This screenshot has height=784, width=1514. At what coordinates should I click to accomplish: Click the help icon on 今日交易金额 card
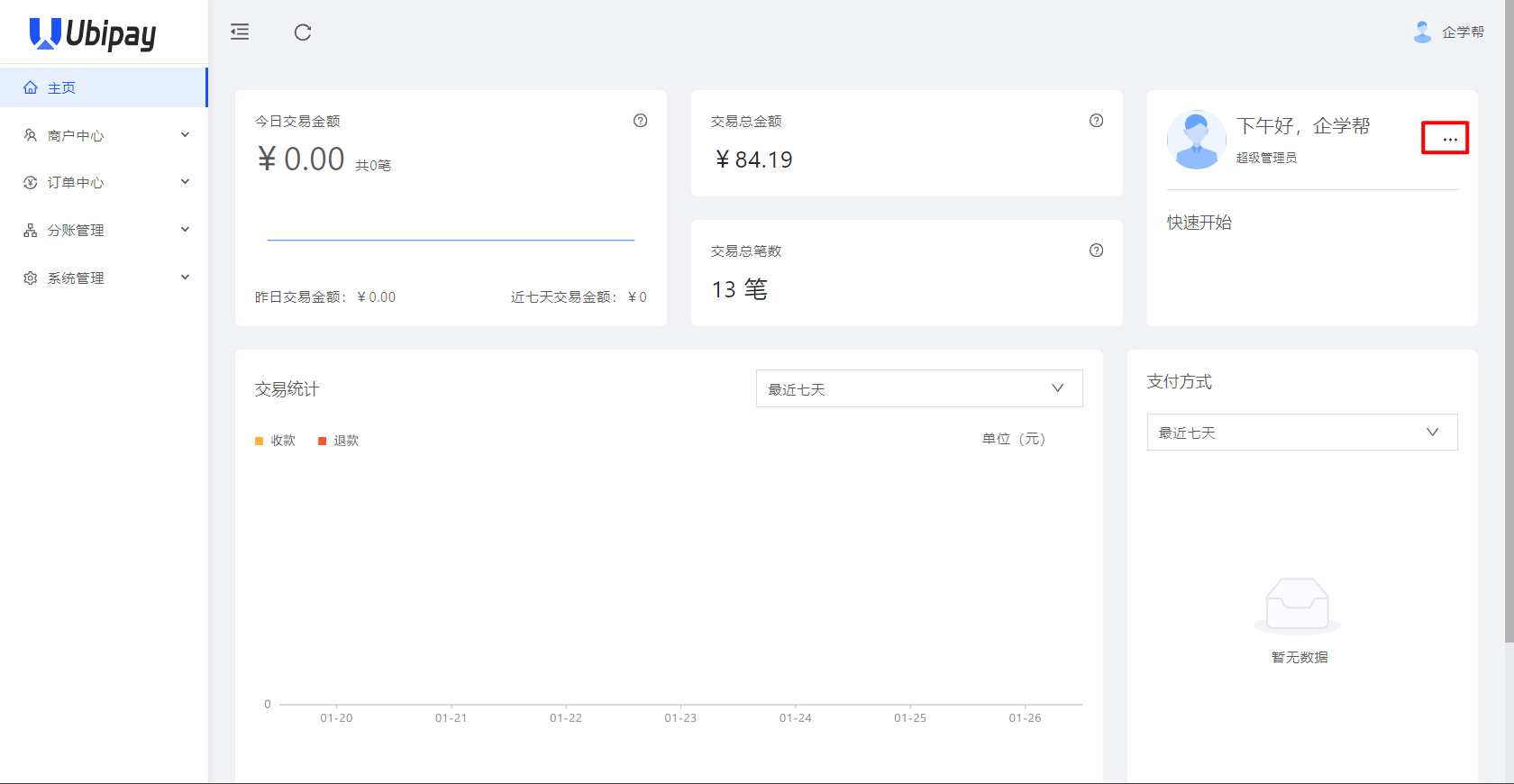click(x=640, y=121)
